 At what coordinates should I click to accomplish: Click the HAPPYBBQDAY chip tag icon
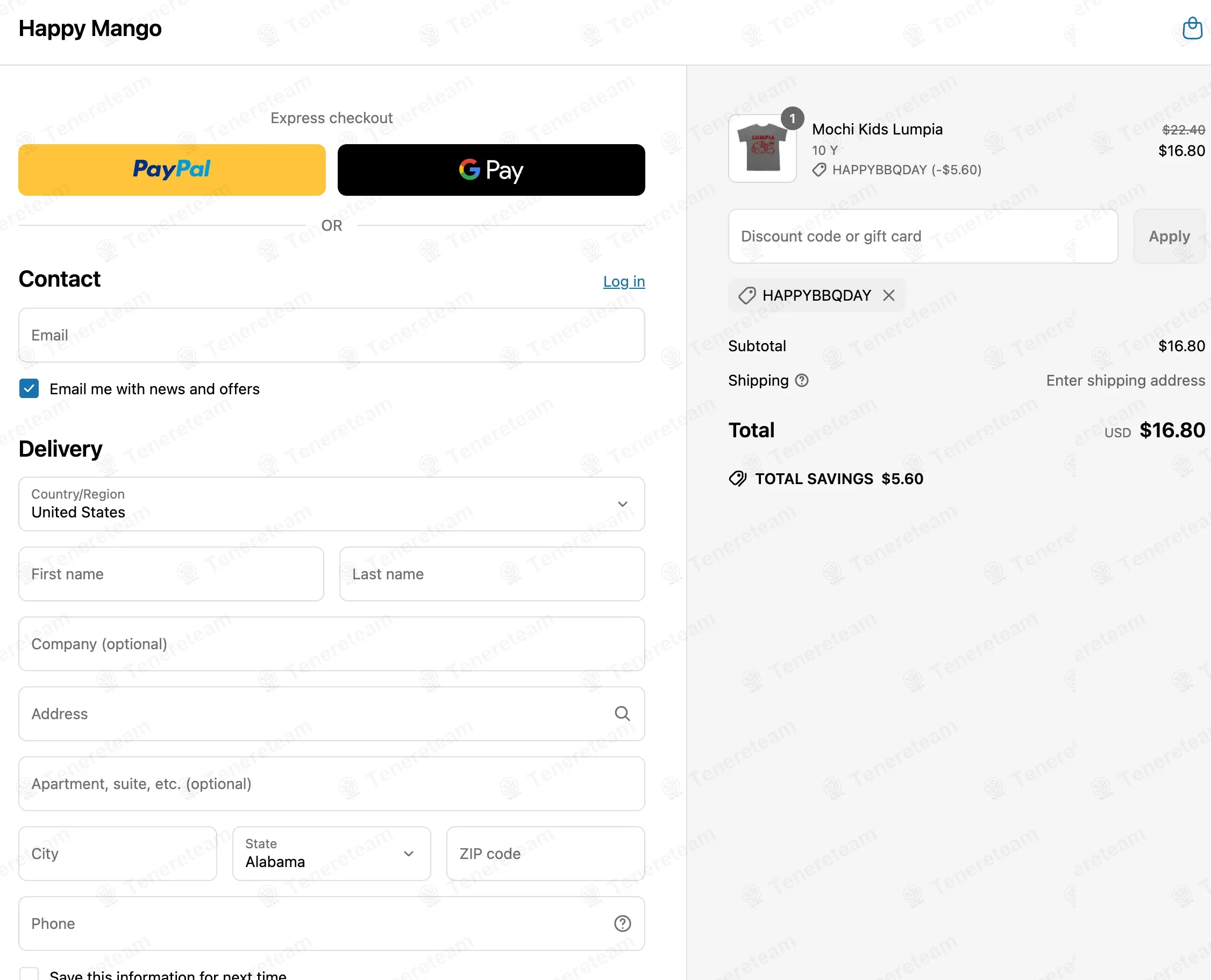pos(747,295)
